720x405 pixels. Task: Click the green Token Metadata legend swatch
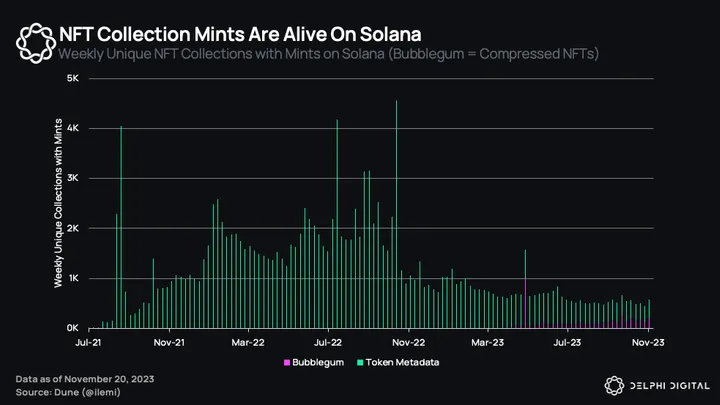359,362
